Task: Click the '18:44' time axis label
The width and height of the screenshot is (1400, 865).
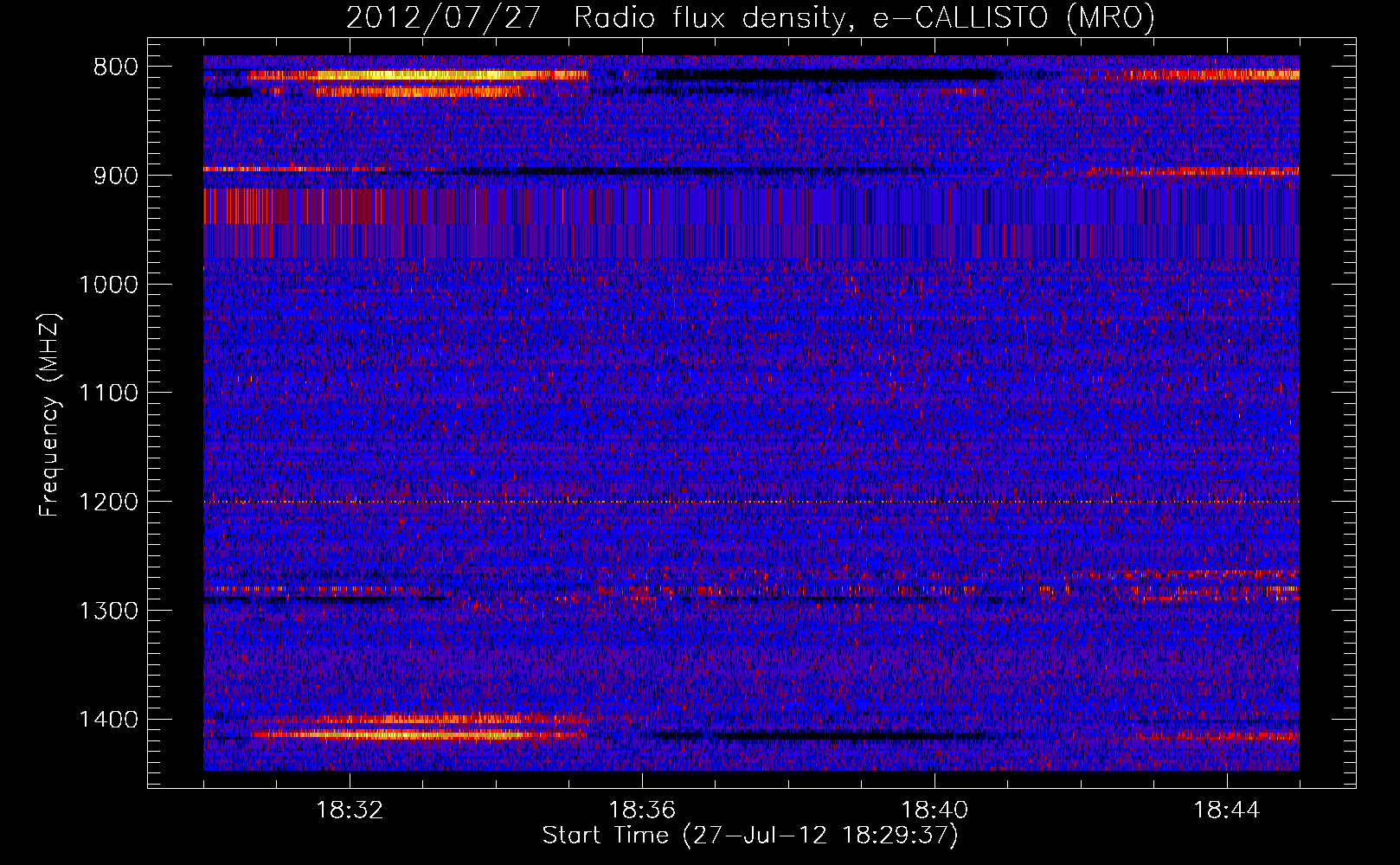Action: point(1227,811)
